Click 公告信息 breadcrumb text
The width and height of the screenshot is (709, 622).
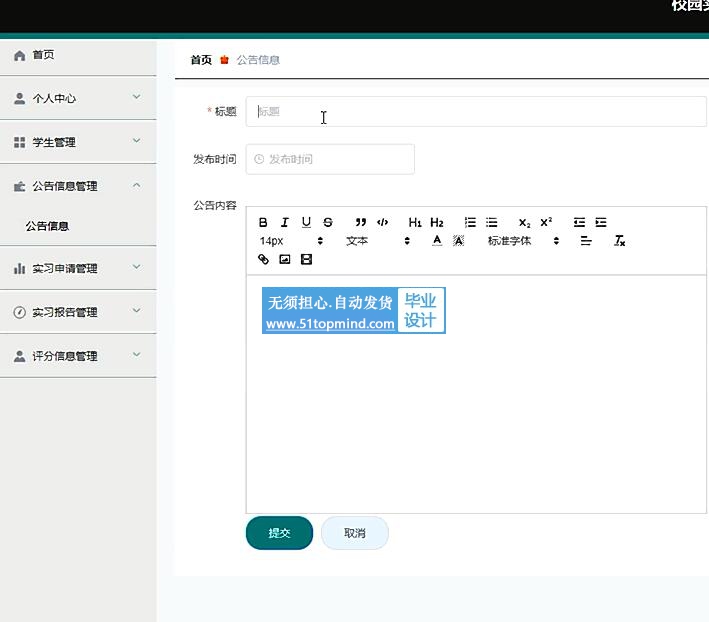(258, 60)
